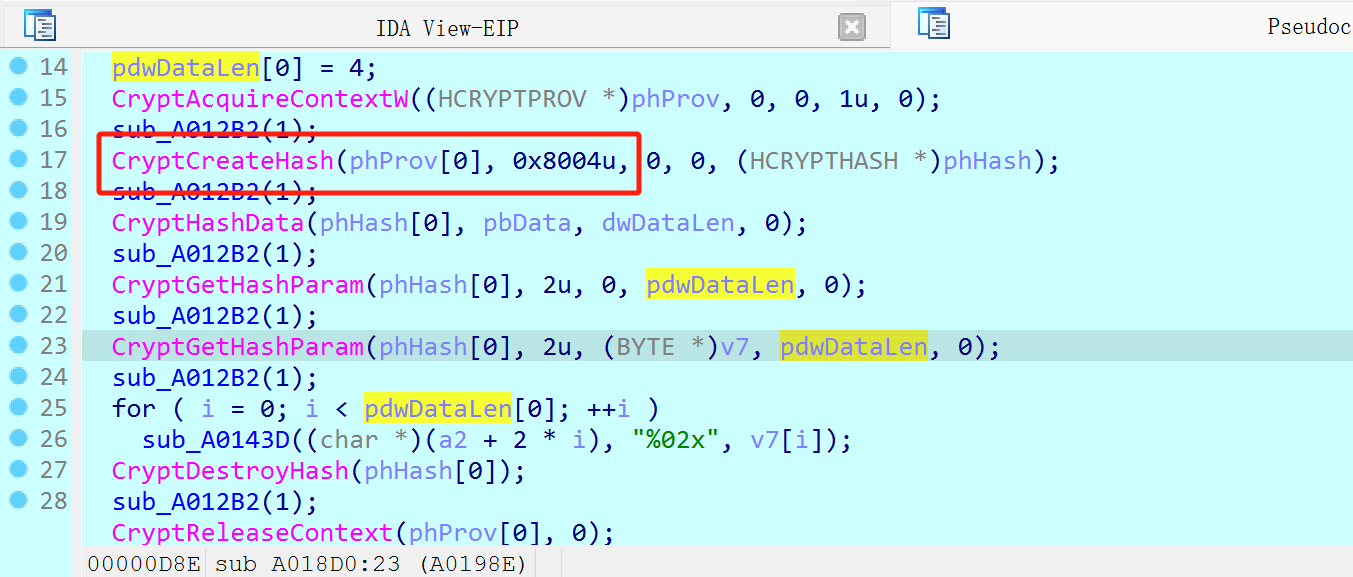Image resolution: width=1353 pixels, height=577 pixels.
Task: Toggle the breakpoint dot on line 20
Action: tap(18, 253)
